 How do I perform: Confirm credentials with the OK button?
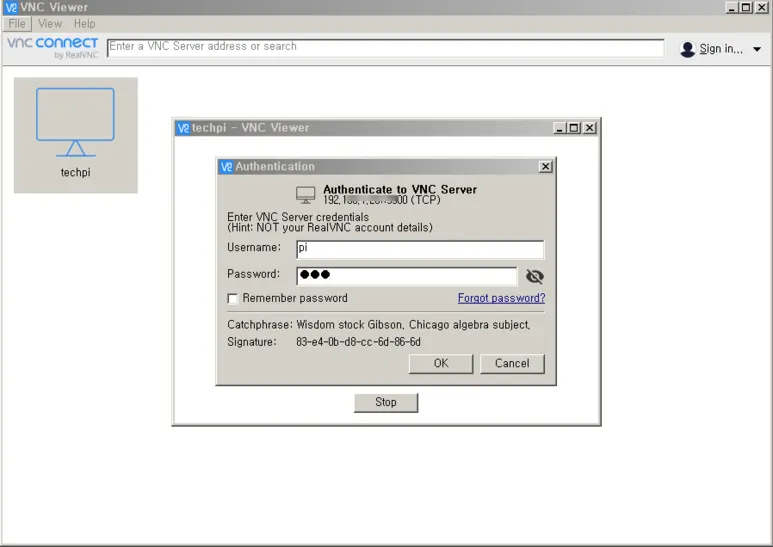click(441, 364)
